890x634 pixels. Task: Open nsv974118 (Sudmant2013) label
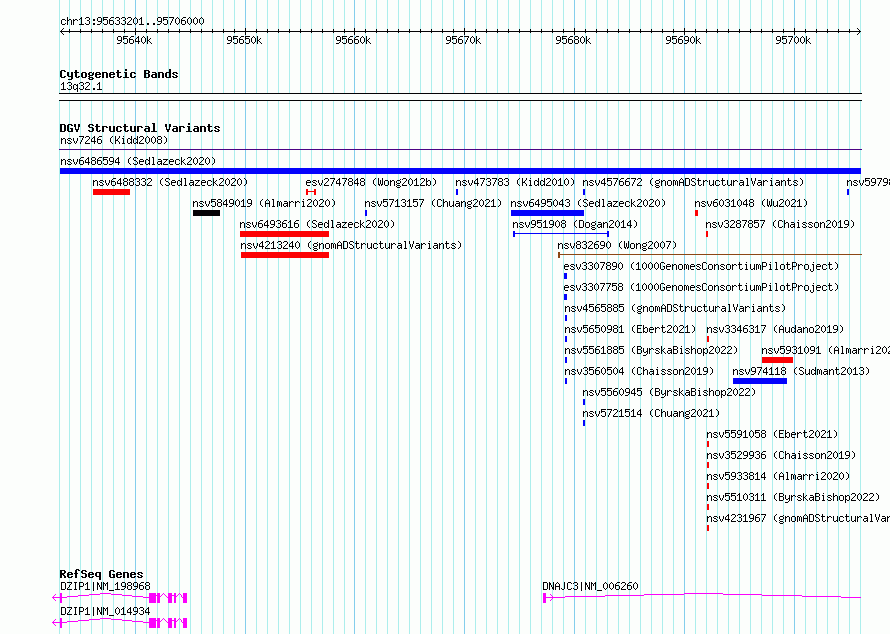(x=801, y=371)
